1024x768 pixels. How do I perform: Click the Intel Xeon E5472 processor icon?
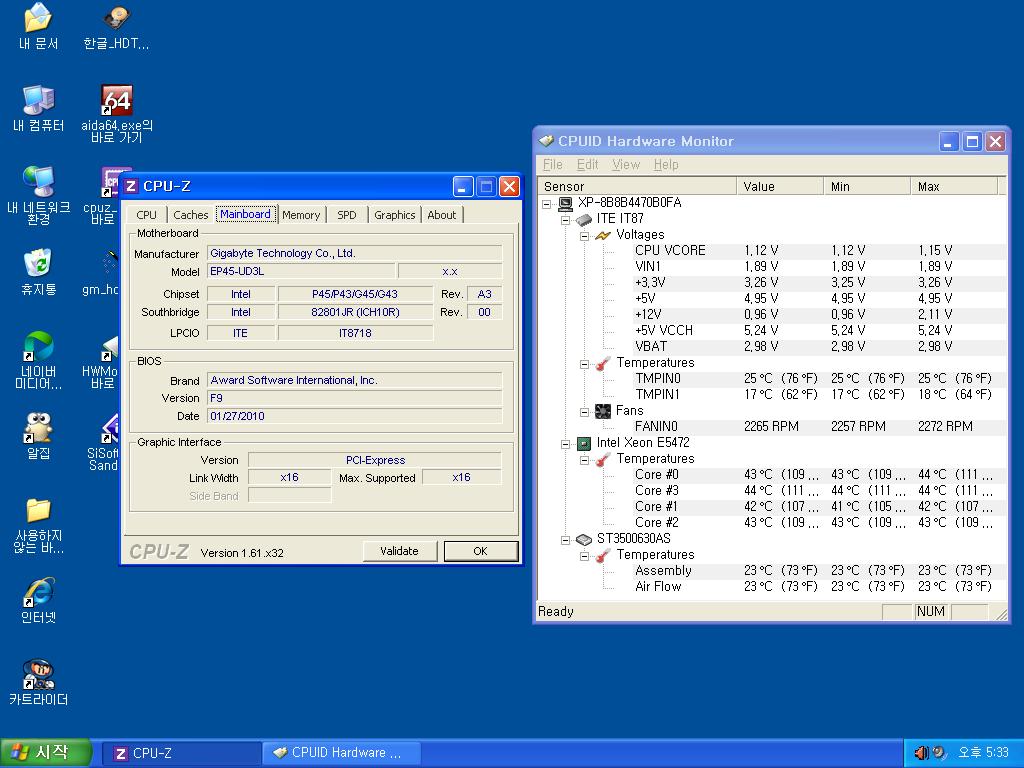point(584,443)
